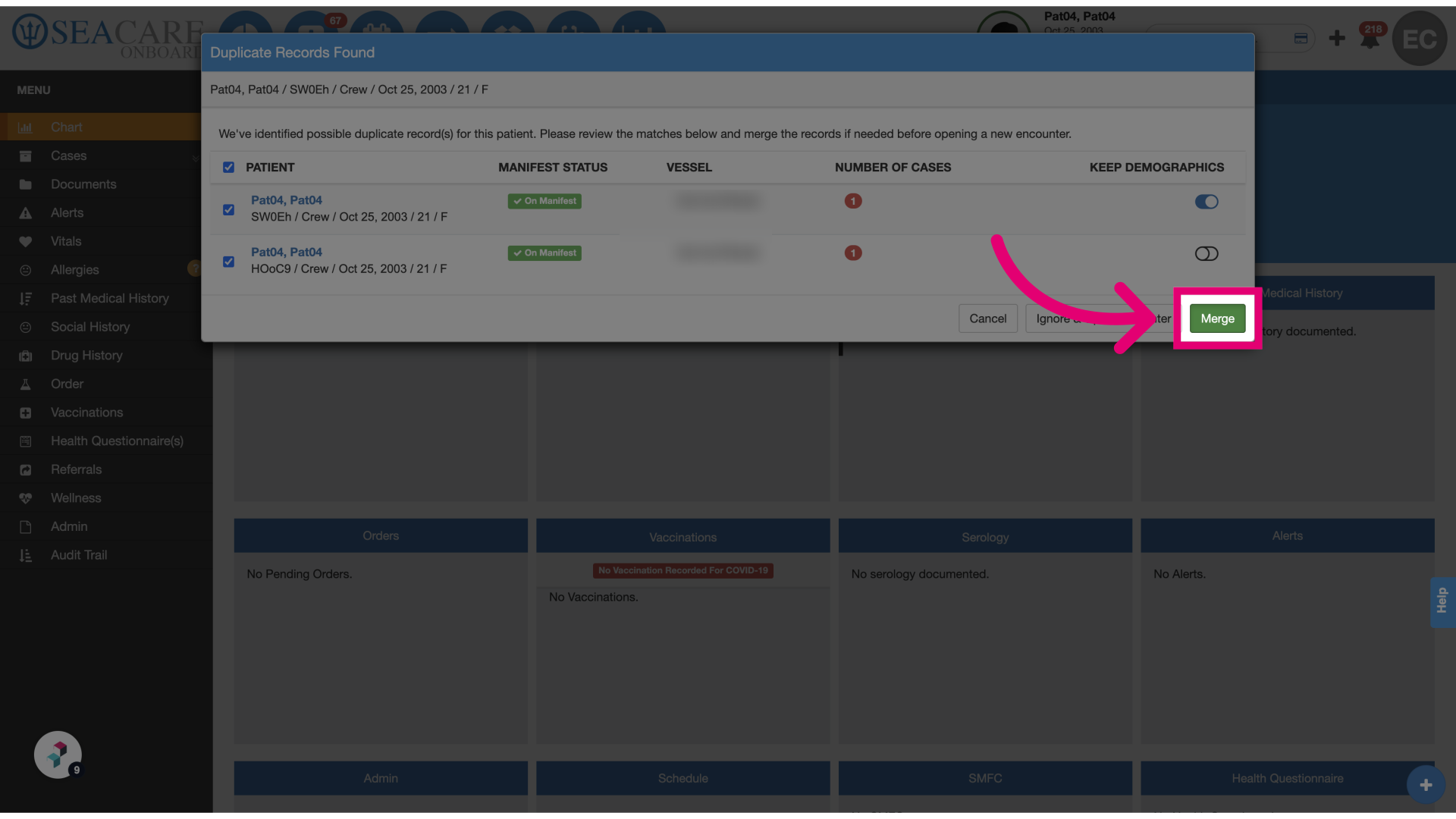1456x819 pixels.
Task: Click the 'No Pending Orders.' text
Action: [299, 574]
